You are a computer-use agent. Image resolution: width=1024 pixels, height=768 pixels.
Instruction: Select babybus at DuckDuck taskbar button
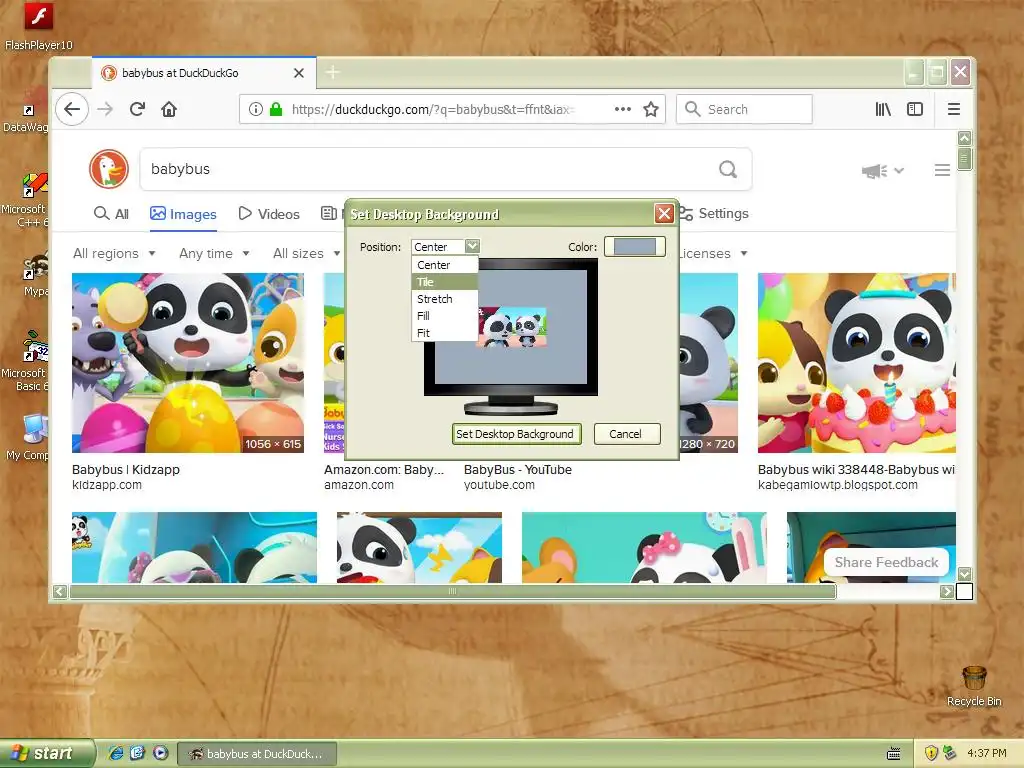[x=257, y=754]
